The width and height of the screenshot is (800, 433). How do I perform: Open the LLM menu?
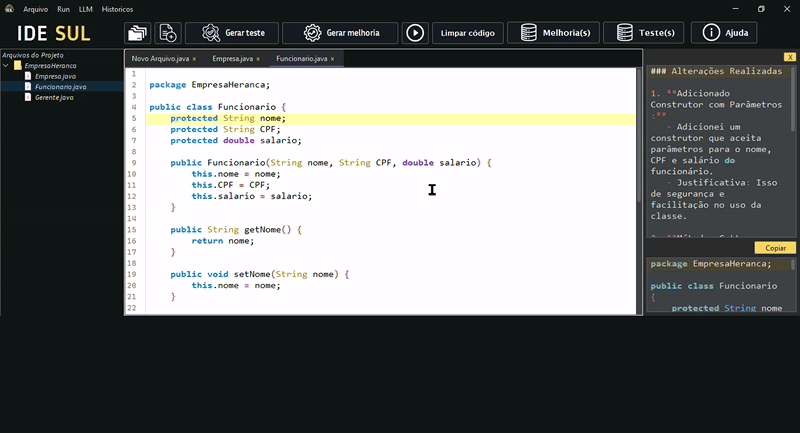coord(86,9)
